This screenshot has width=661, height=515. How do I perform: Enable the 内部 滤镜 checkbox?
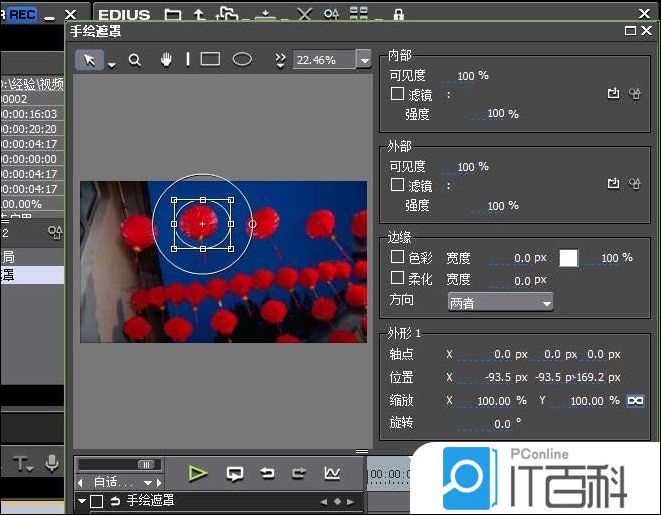coord(397,94)
